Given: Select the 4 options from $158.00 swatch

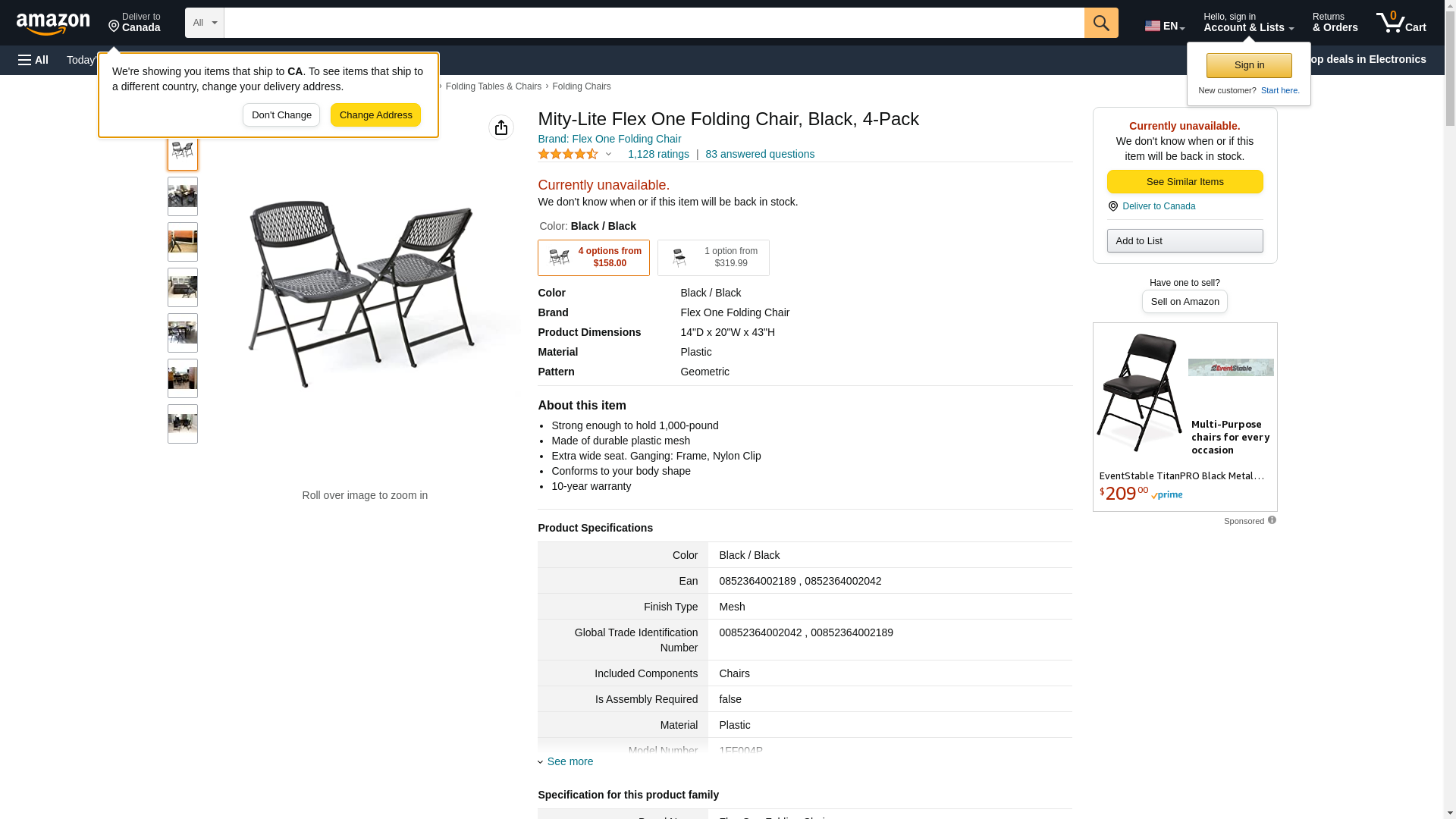Looking at the screenshot, I should pyautogui.click(x=594, y=258).
